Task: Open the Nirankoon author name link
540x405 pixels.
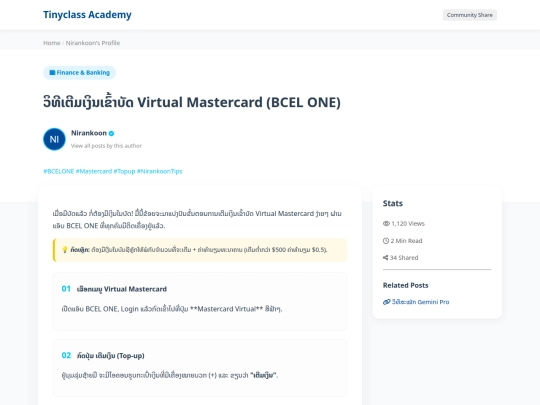Action: pyautogui.click(x=89, y=133)
